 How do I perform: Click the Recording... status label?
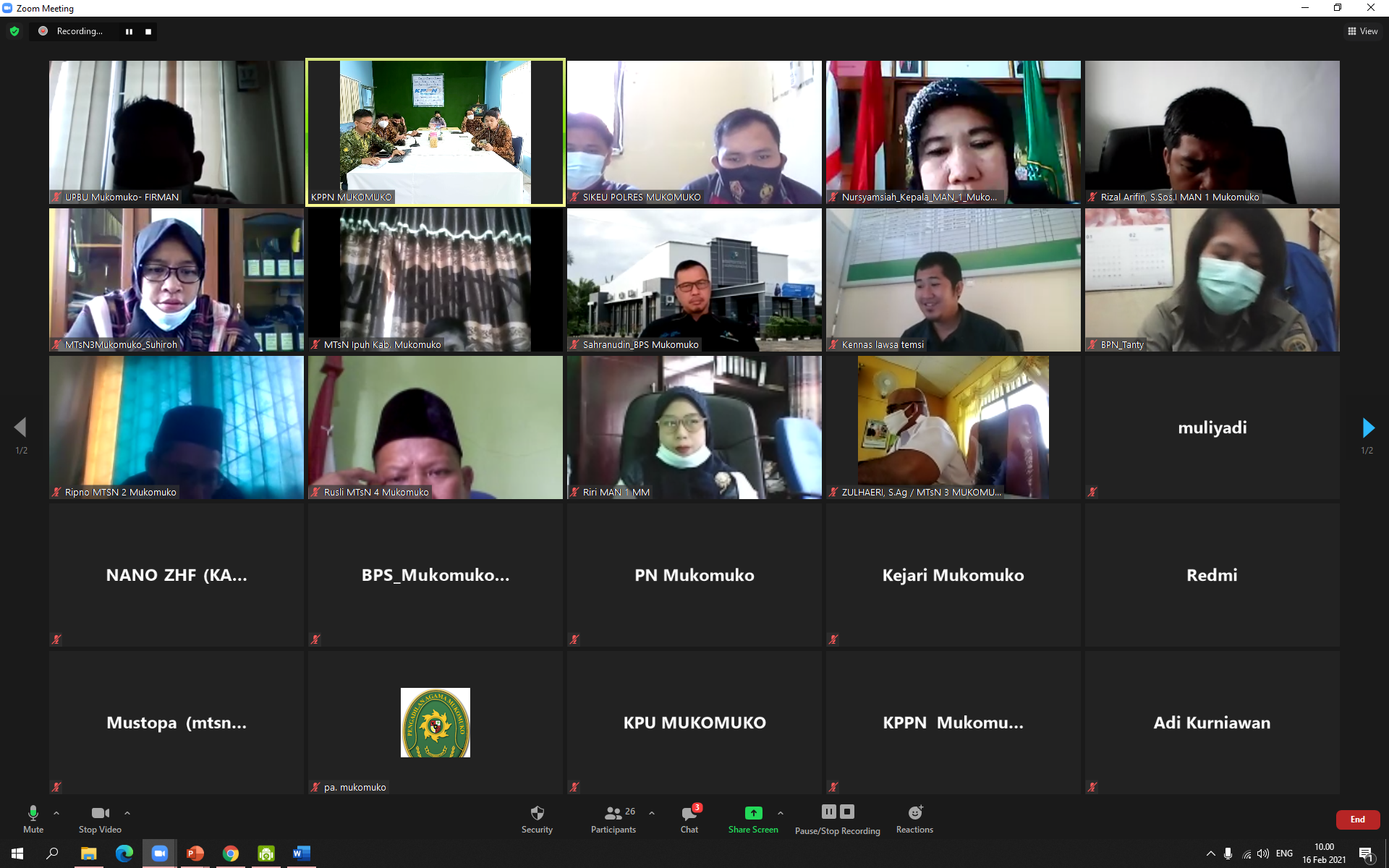pyautogui.click(x=80, y=31)
